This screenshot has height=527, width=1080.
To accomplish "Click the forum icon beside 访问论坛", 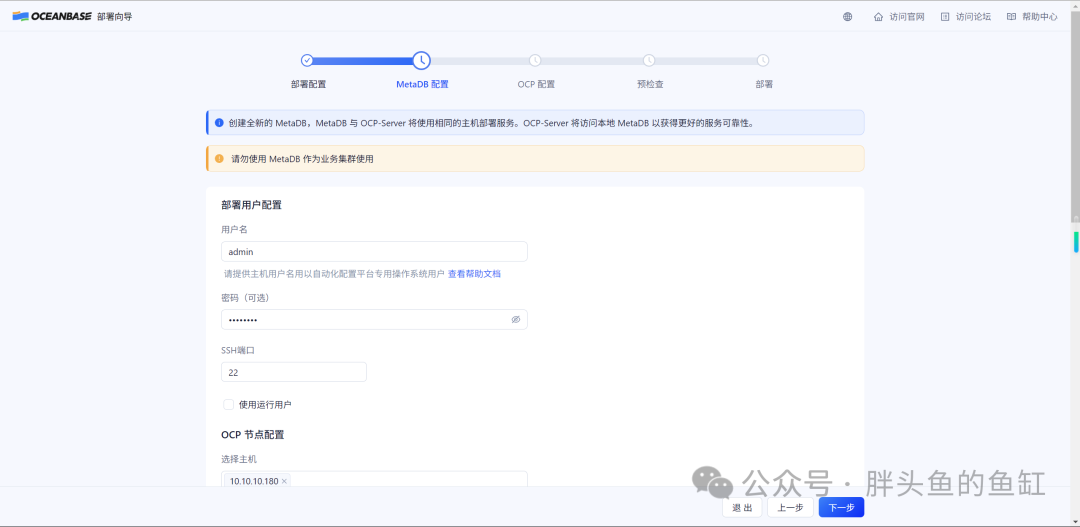I will pyautogui.click(x=945, y=17).
